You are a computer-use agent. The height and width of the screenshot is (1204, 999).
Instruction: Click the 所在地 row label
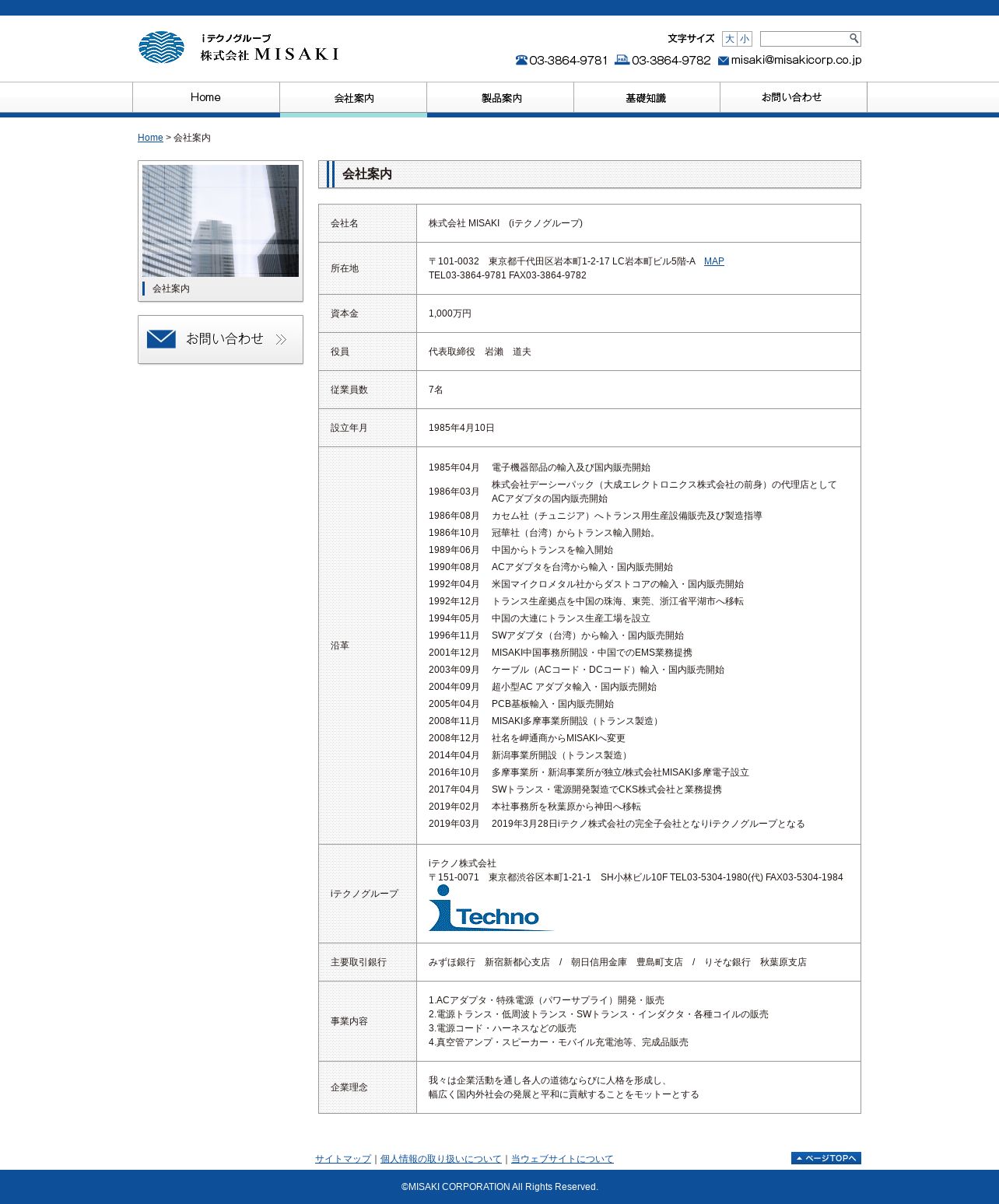(x=345, y=268)
